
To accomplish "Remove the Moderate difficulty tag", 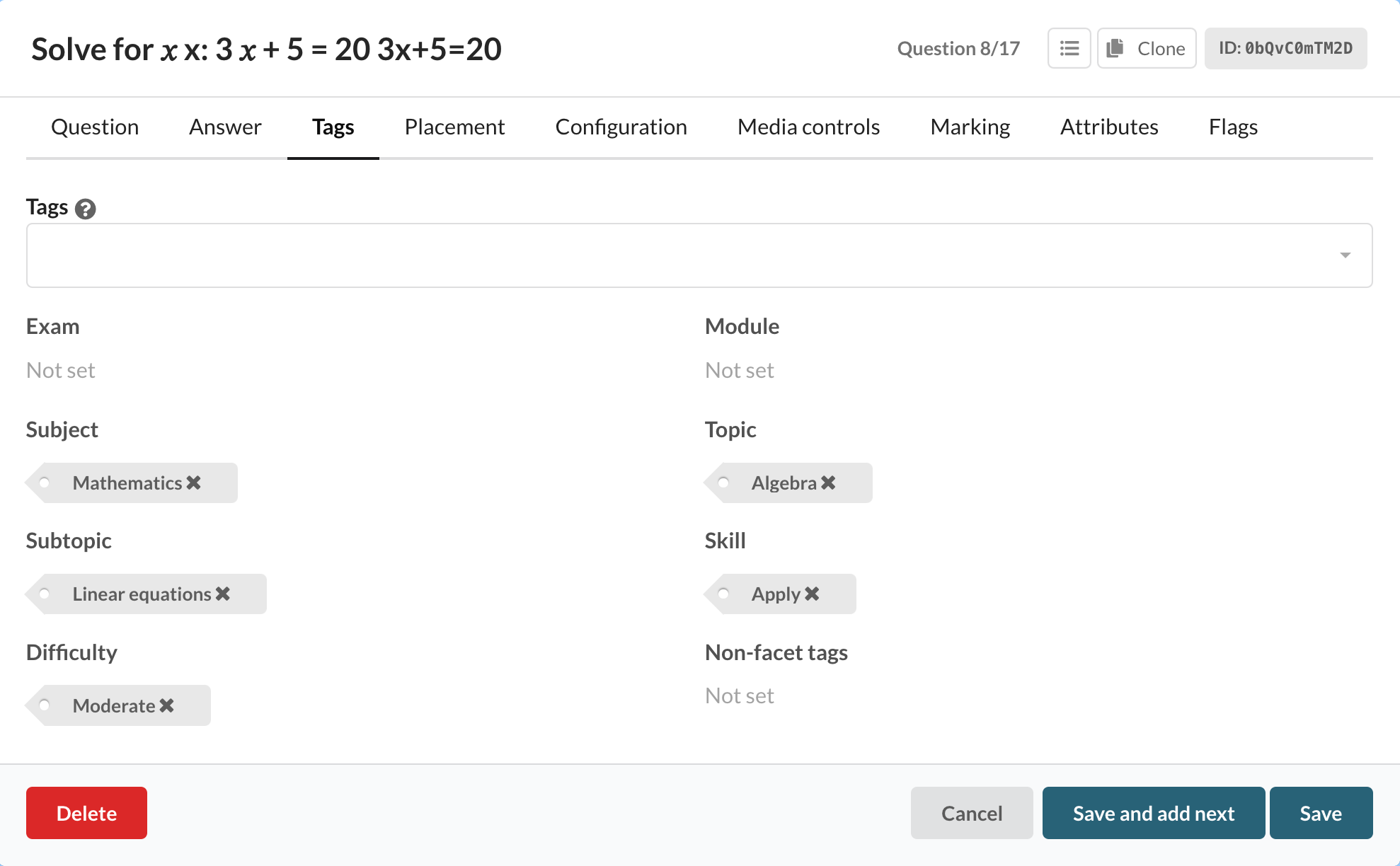I will tap(167, 705).
